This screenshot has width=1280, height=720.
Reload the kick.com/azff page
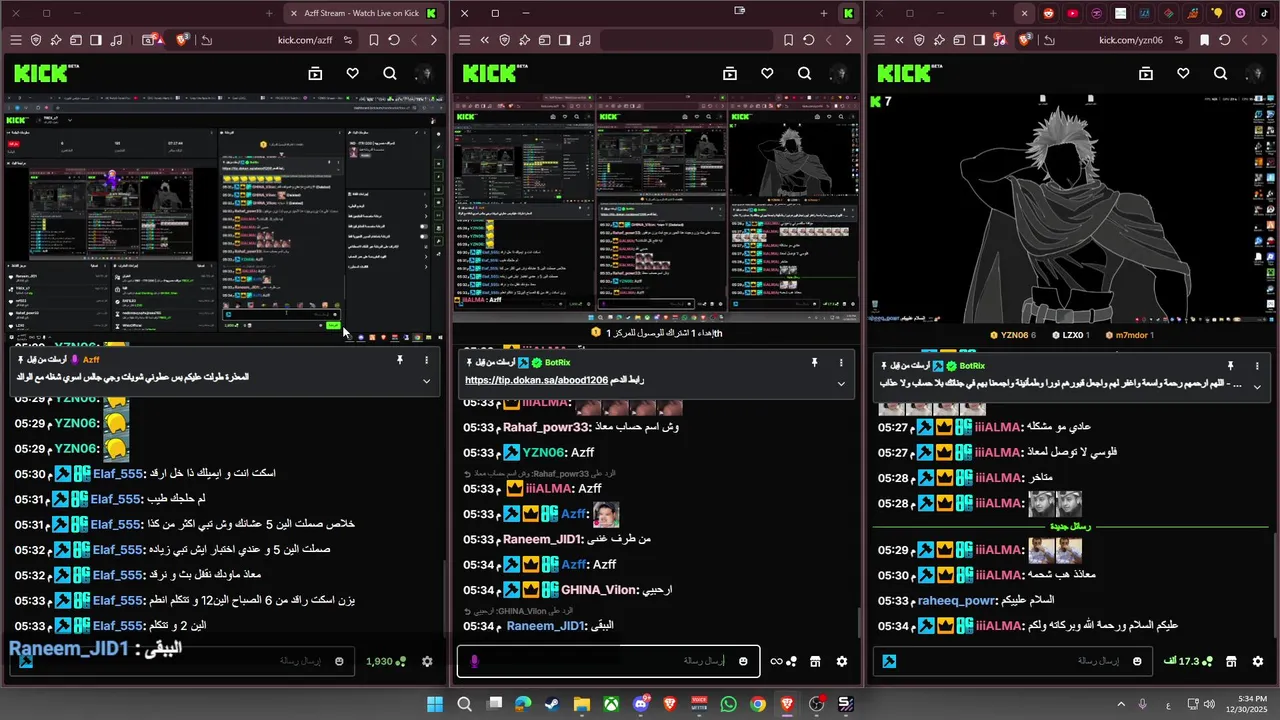(x=394, y=40)
